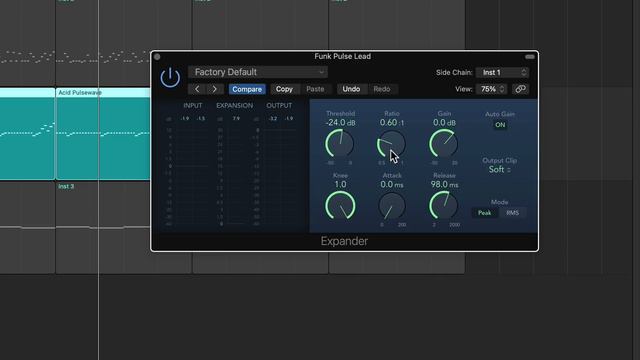Click the Copy button

point(284,89)
